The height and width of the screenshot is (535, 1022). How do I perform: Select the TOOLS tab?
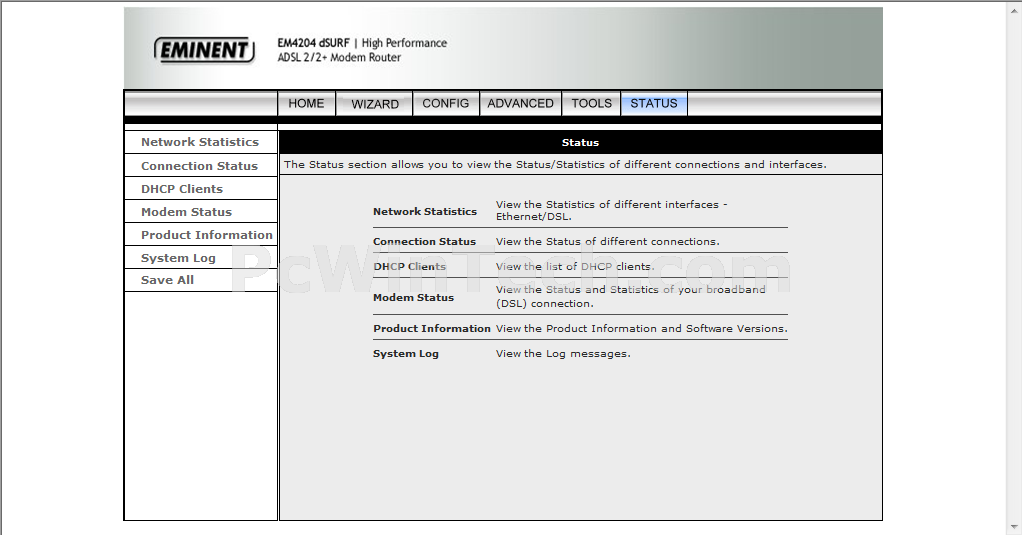click(x=591, y=104)
